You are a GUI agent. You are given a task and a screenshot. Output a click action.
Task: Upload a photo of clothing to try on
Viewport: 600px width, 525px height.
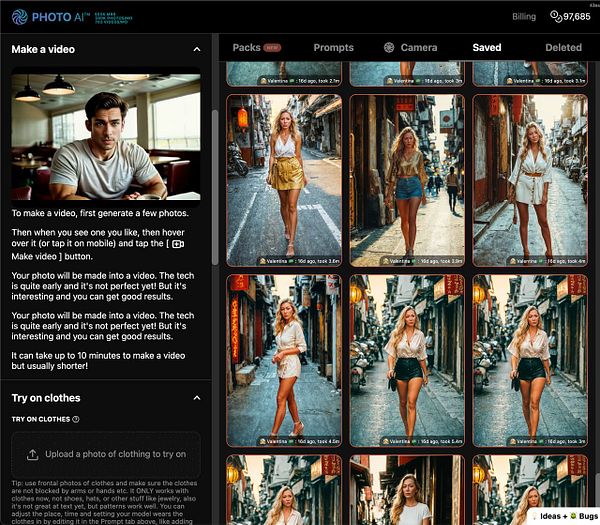coord(106,455)
